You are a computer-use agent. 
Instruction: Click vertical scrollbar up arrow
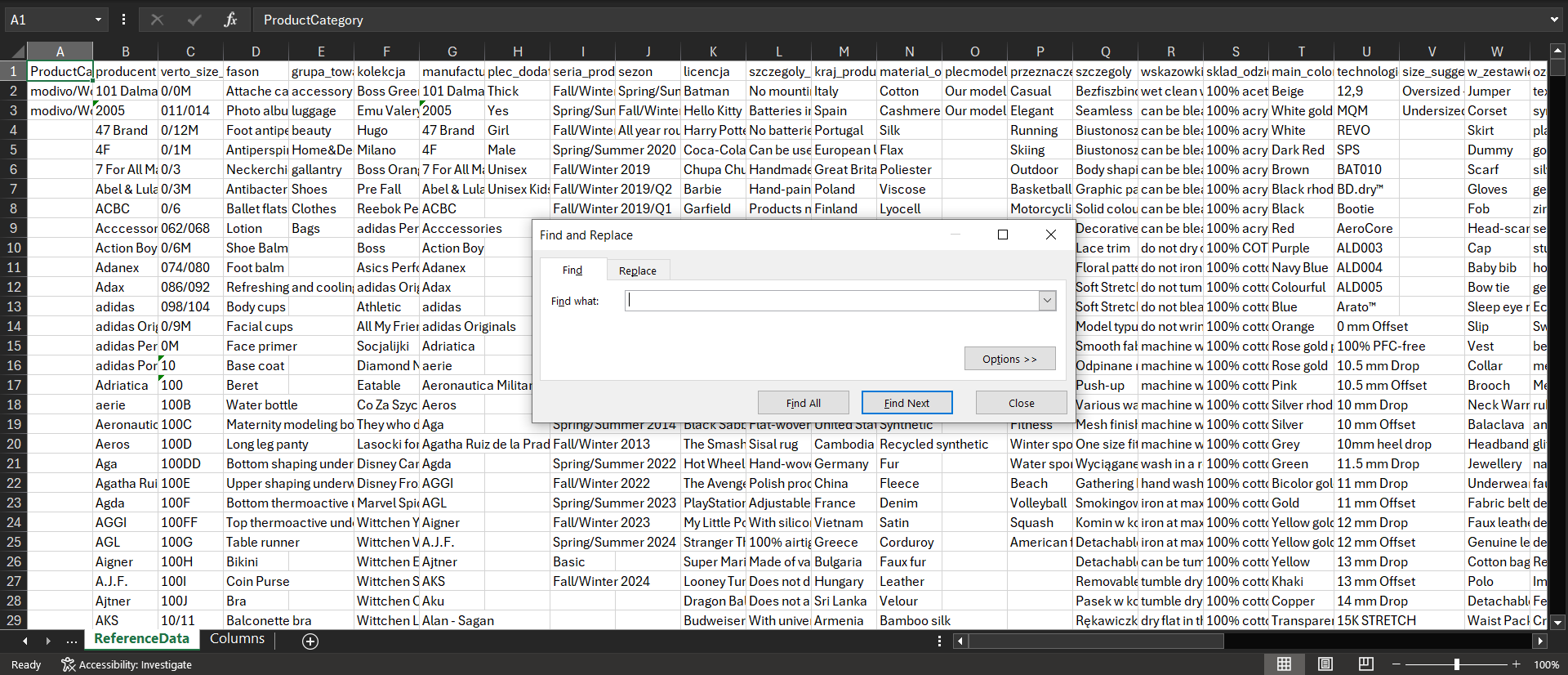tap(1557, 51)
